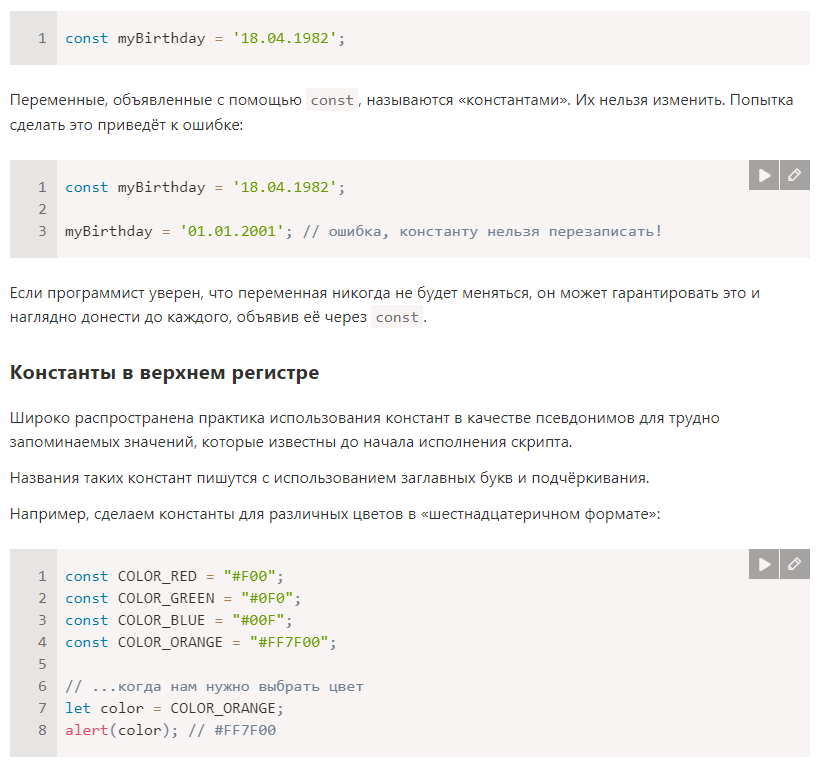The width and height of the screenshot is (824, 769).
Task: Click the '18.04.1982' string in first snippet
Action: pyautogui.click(x=284, y=38)
